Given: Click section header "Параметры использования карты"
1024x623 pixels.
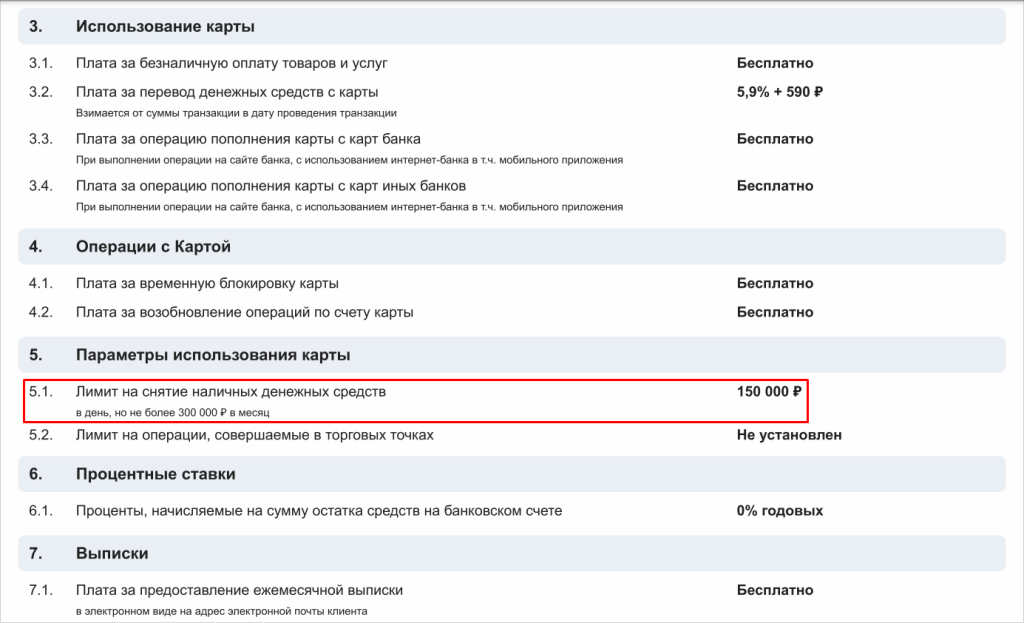Looking at the screenshot, I should tap(511, 355).
